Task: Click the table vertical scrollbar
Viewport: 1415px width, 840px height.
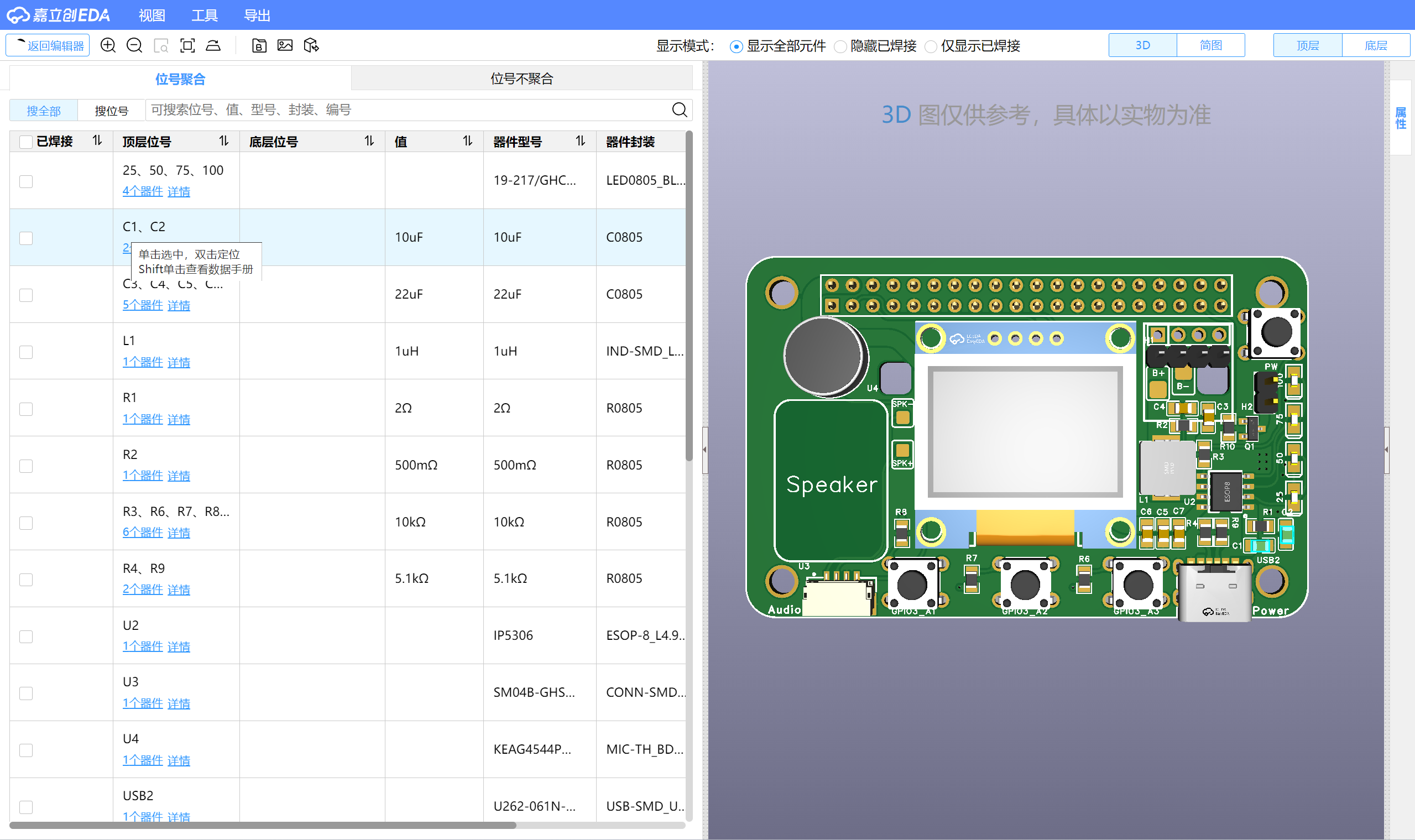Action: [x=689, y=296]
